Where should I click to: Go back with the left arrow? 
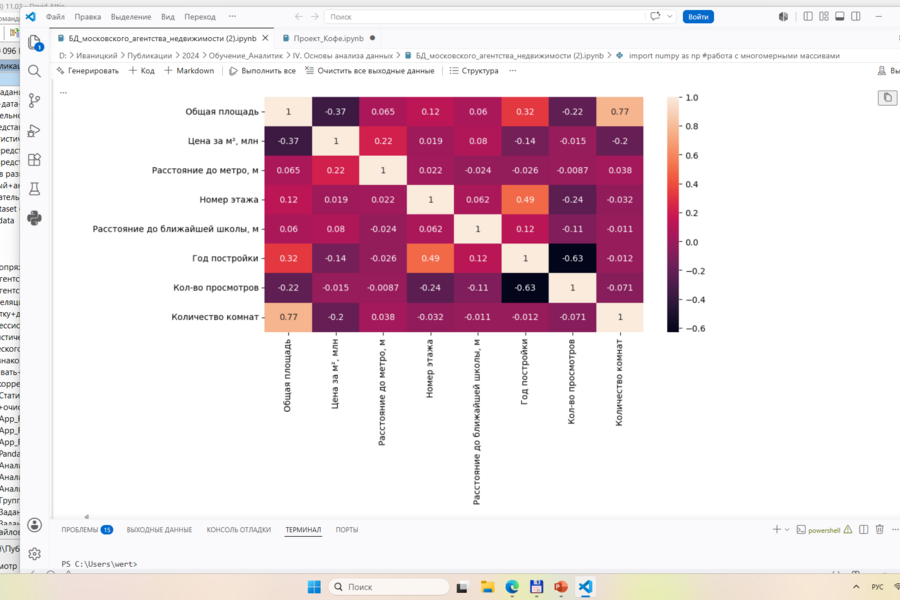(298, 17)
